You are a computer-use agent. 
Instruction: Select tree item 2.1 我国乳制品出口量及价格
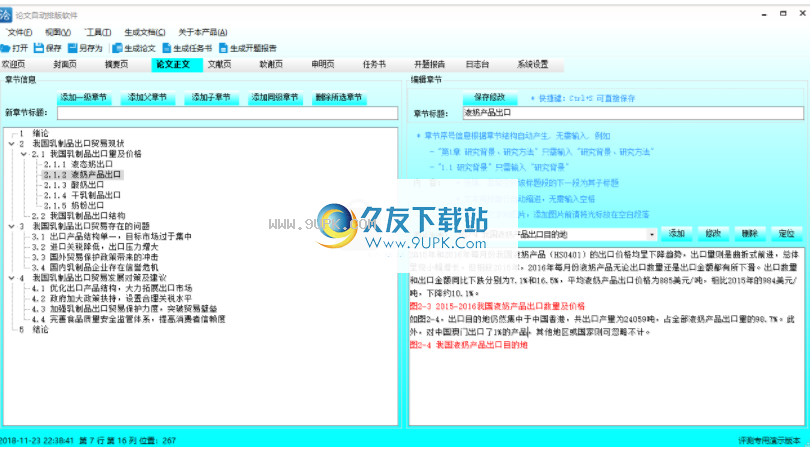point(86,154)
